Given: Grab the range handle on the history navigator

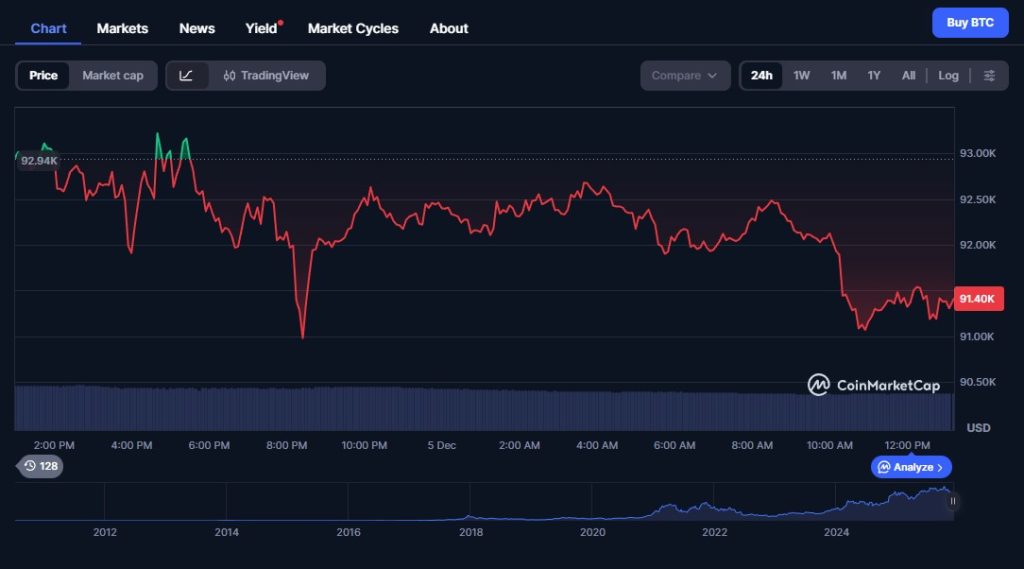Looking at the screenshot, I should (953, 501).
